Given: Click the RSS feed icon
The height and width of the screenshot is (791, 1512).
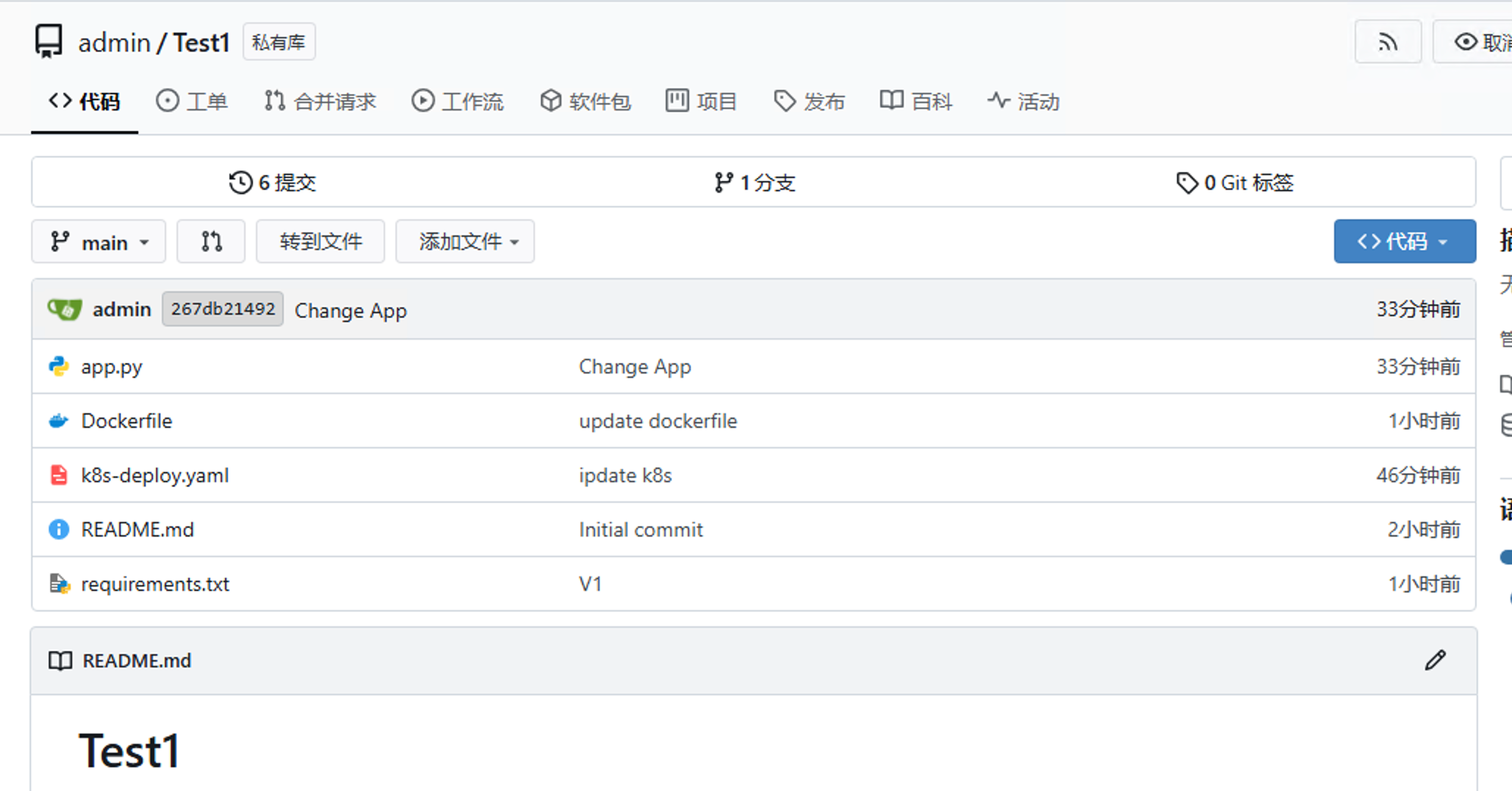Looking at the screenshot, I should pyautogui.click(x=1387, y=43).
